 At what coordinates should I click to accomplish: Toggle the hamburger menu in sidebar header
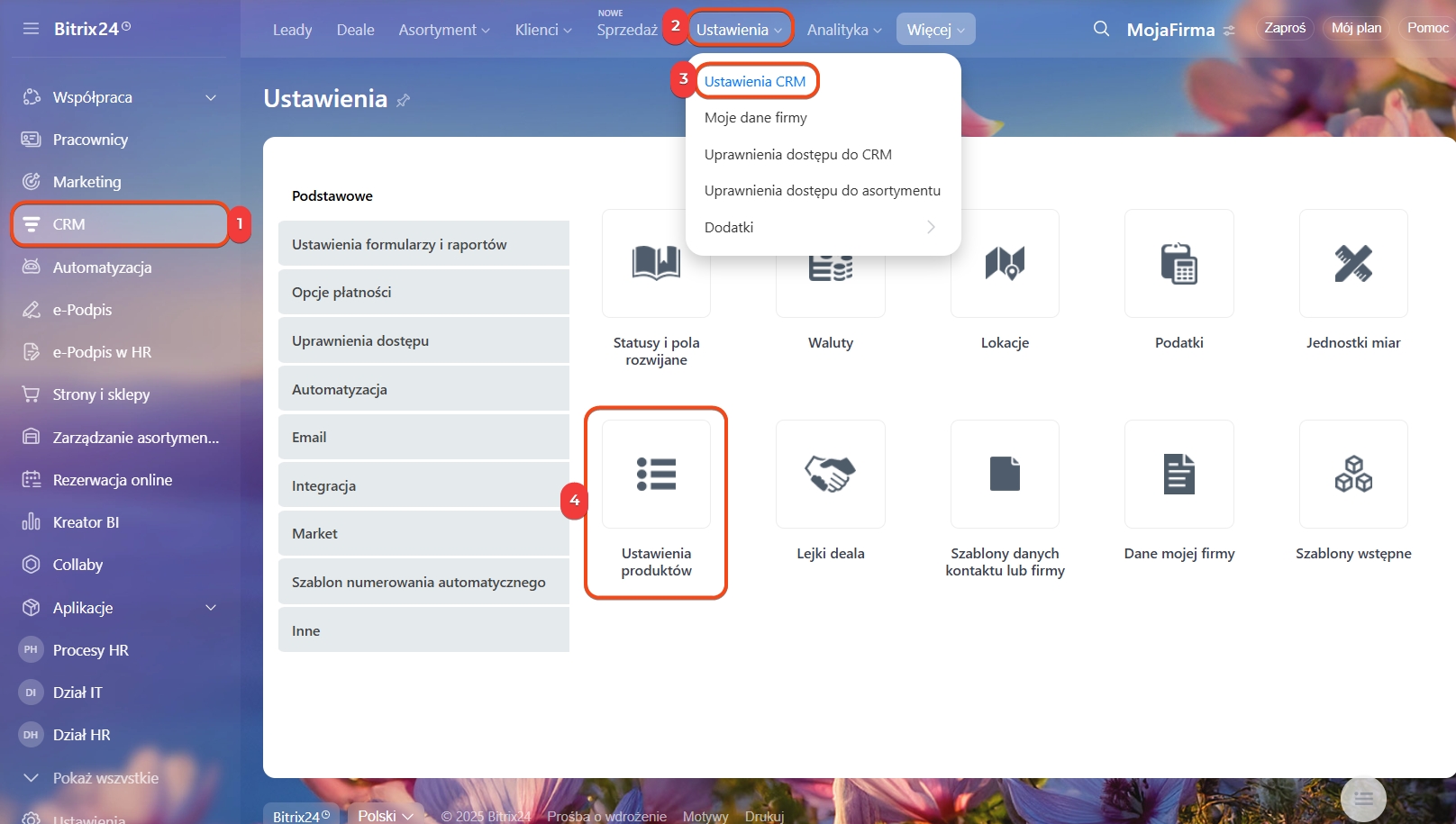31,29
